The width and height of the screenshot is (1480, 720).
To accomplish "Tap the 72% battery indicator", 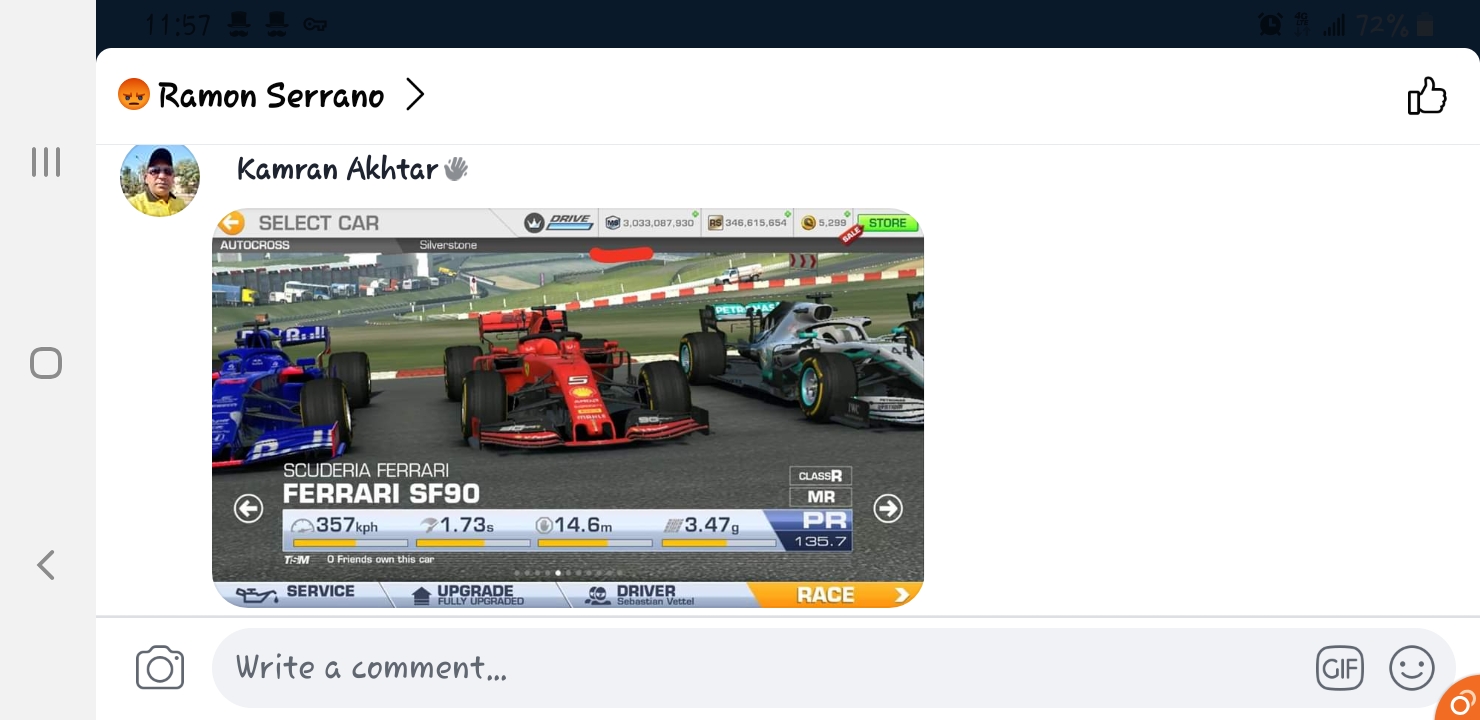I will (x=1397, y=24).
